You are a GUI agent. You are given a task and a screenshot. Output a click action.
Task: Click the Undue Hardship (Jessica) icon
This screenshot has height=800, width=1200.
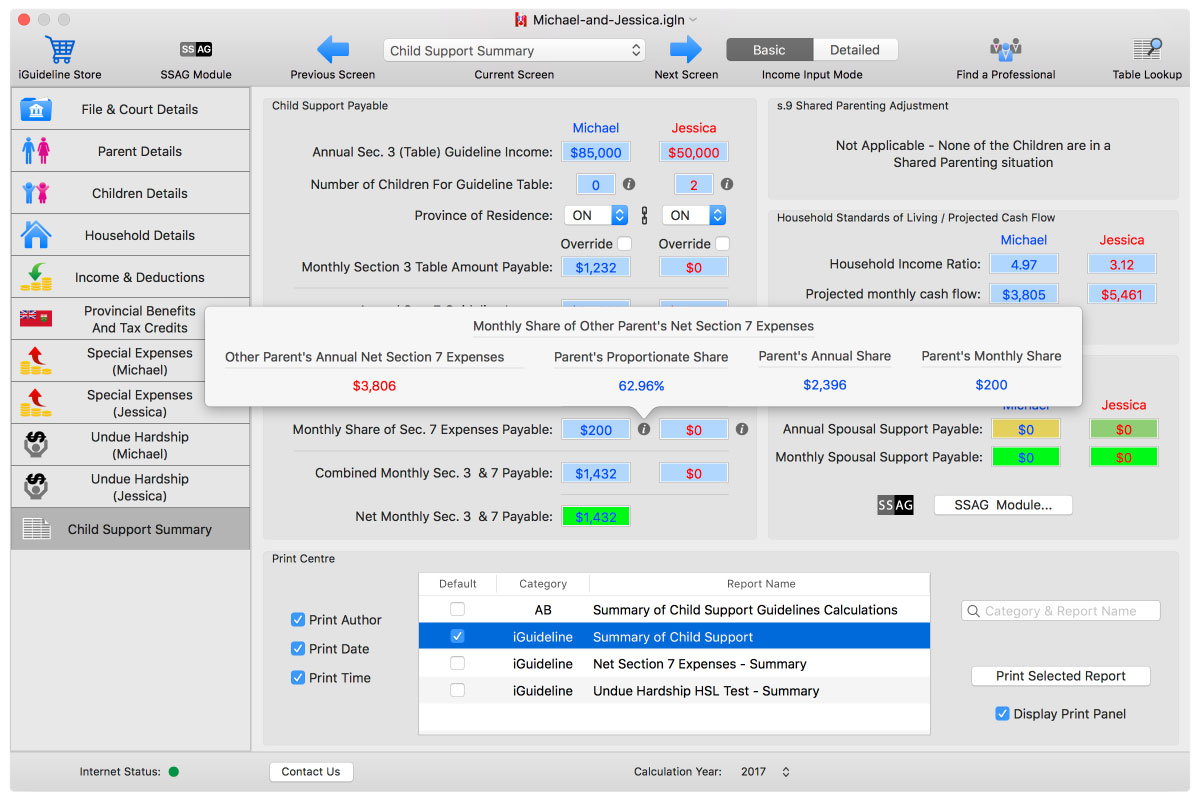click(x=36, y=487)
